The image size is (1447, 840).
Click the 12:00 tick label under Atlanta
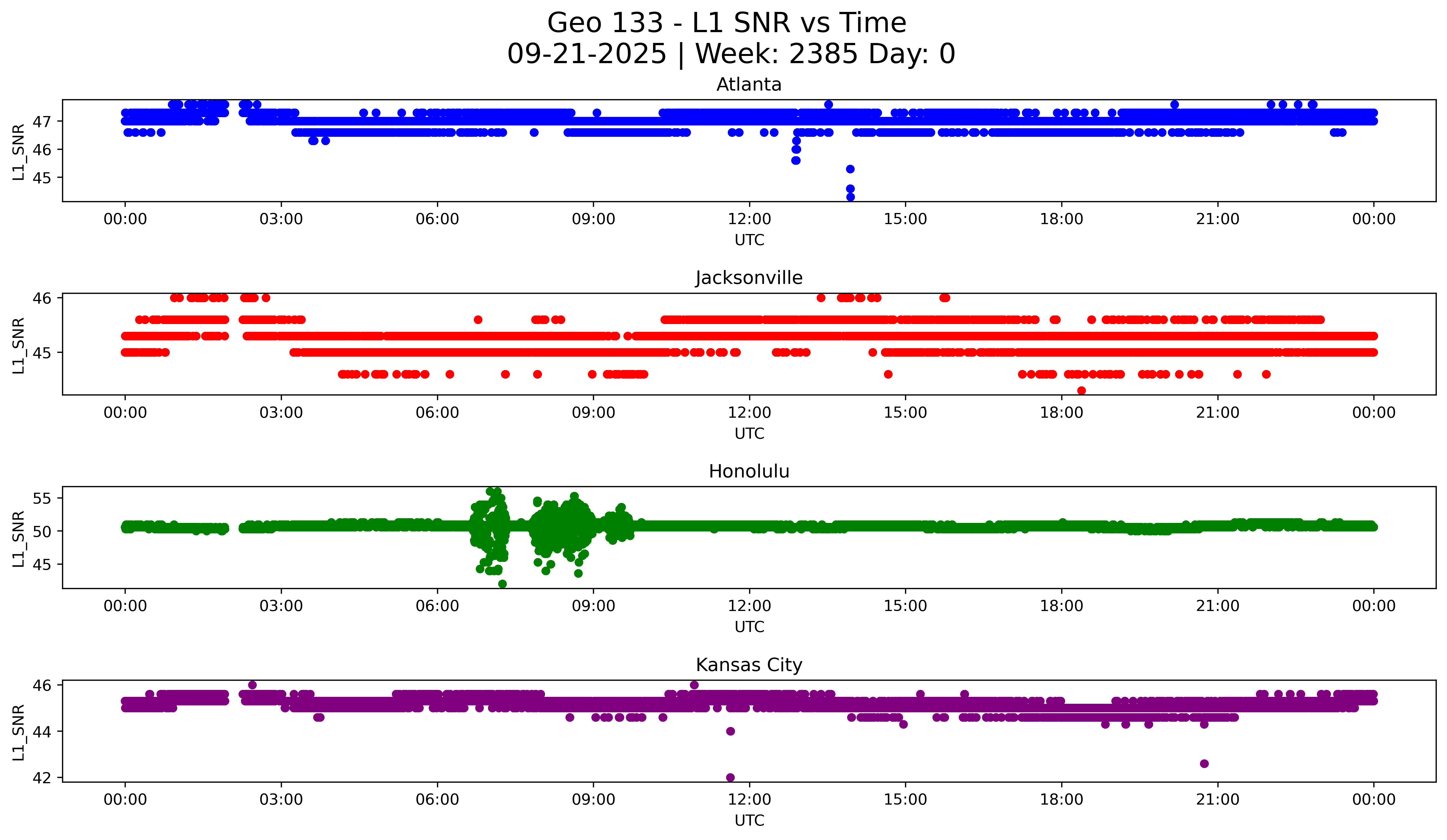coord(749,219)
